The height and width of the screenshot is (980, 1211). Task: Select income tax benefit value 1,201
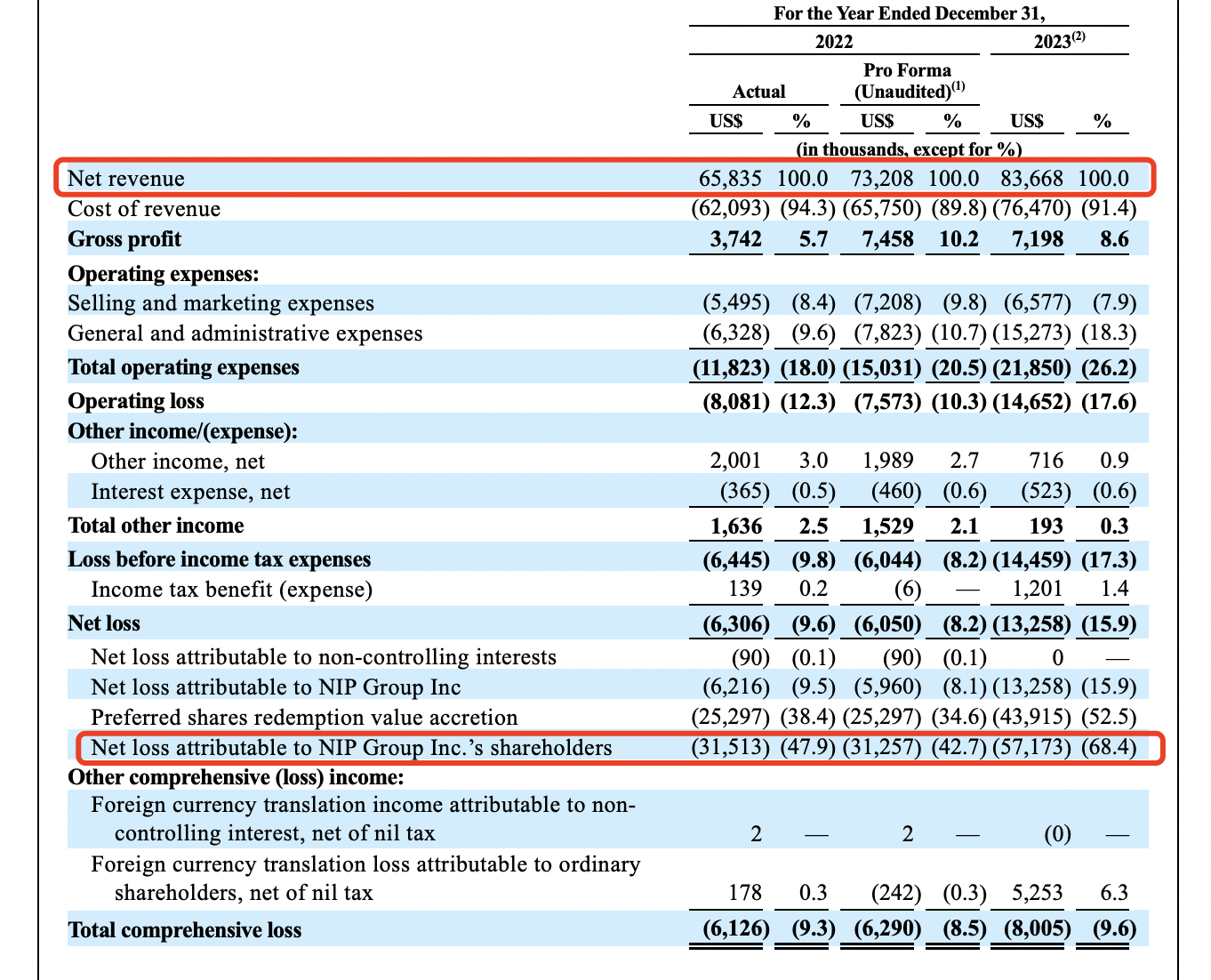[1038, 590]
